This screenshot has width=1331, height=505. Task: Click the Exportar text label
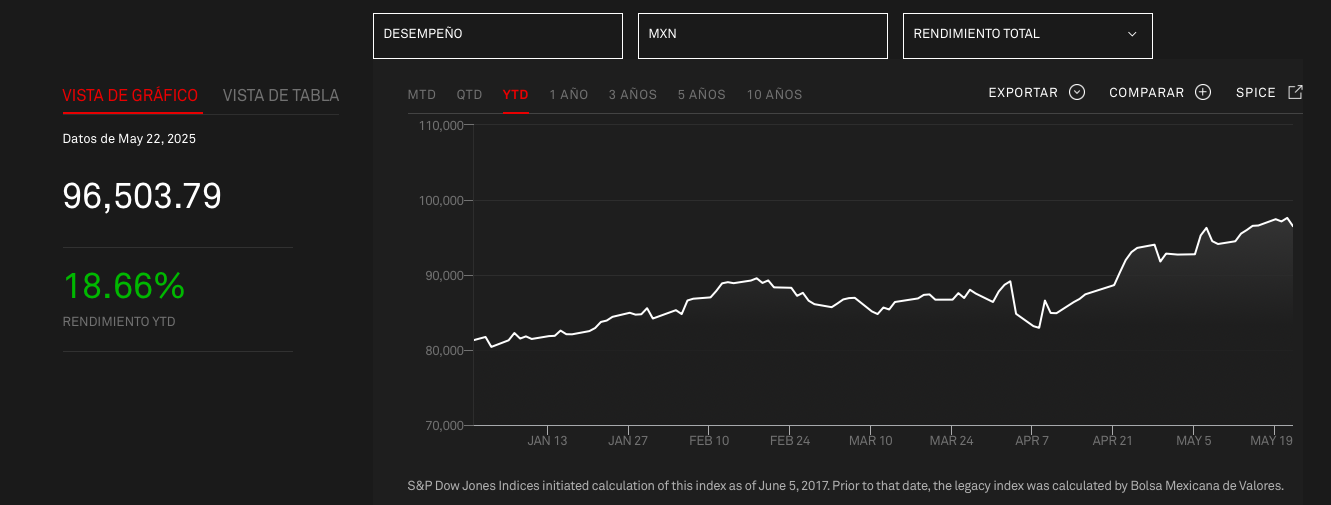(1023, 93)
